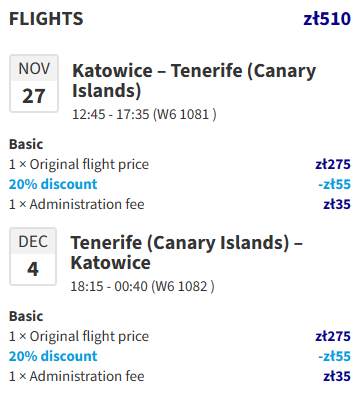Click outbound 20% discount label
Image resolution: width=360 pixels, height=393 pixels.
pos(53,184)
